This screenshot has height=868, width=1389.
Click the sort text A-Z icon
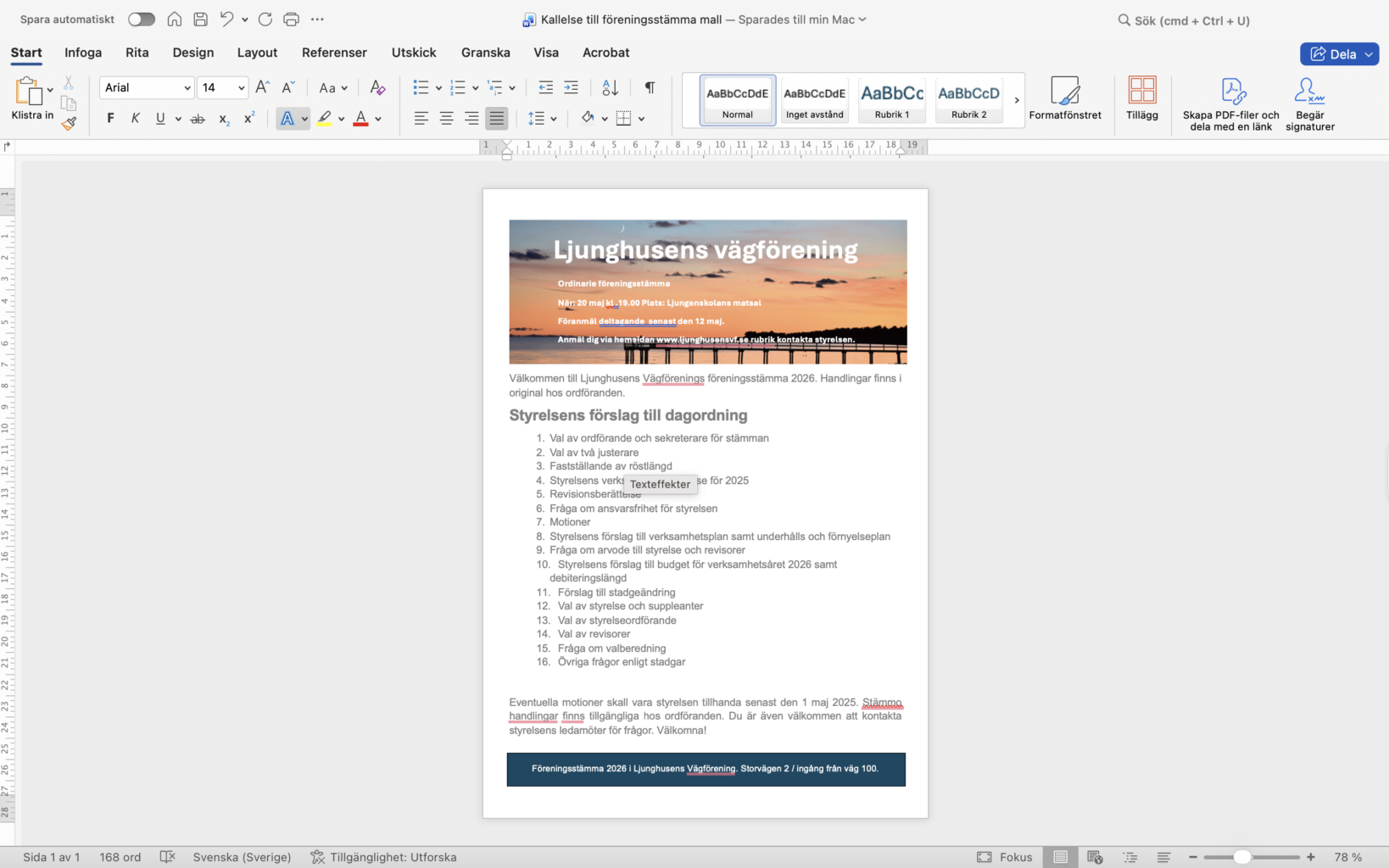(x=610, y=87)
